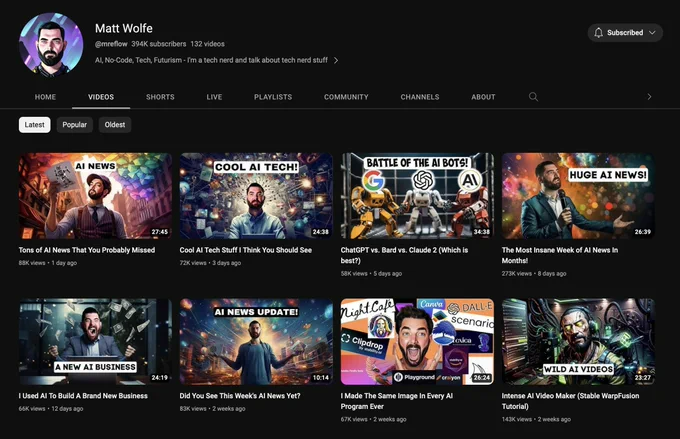Open the Home tab
The width and height of the screenshot is (680, 439).
pyautogui.click(x=45, y=97)
